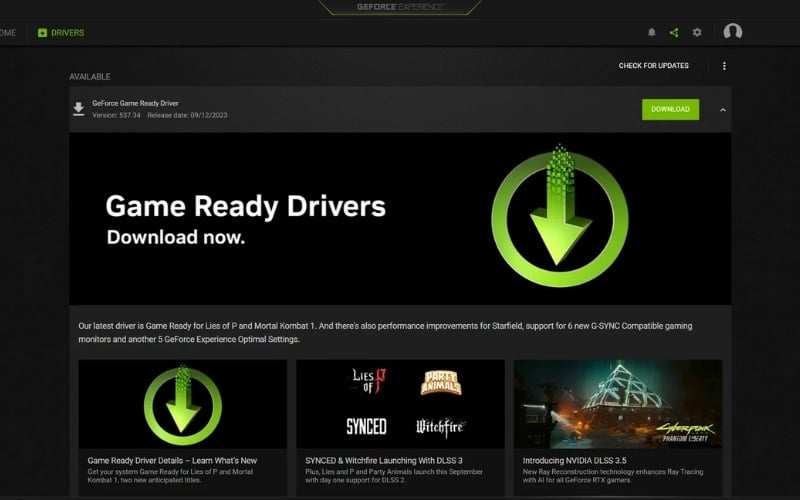
Task: Open the user account avatar
Action: (733, 32)
